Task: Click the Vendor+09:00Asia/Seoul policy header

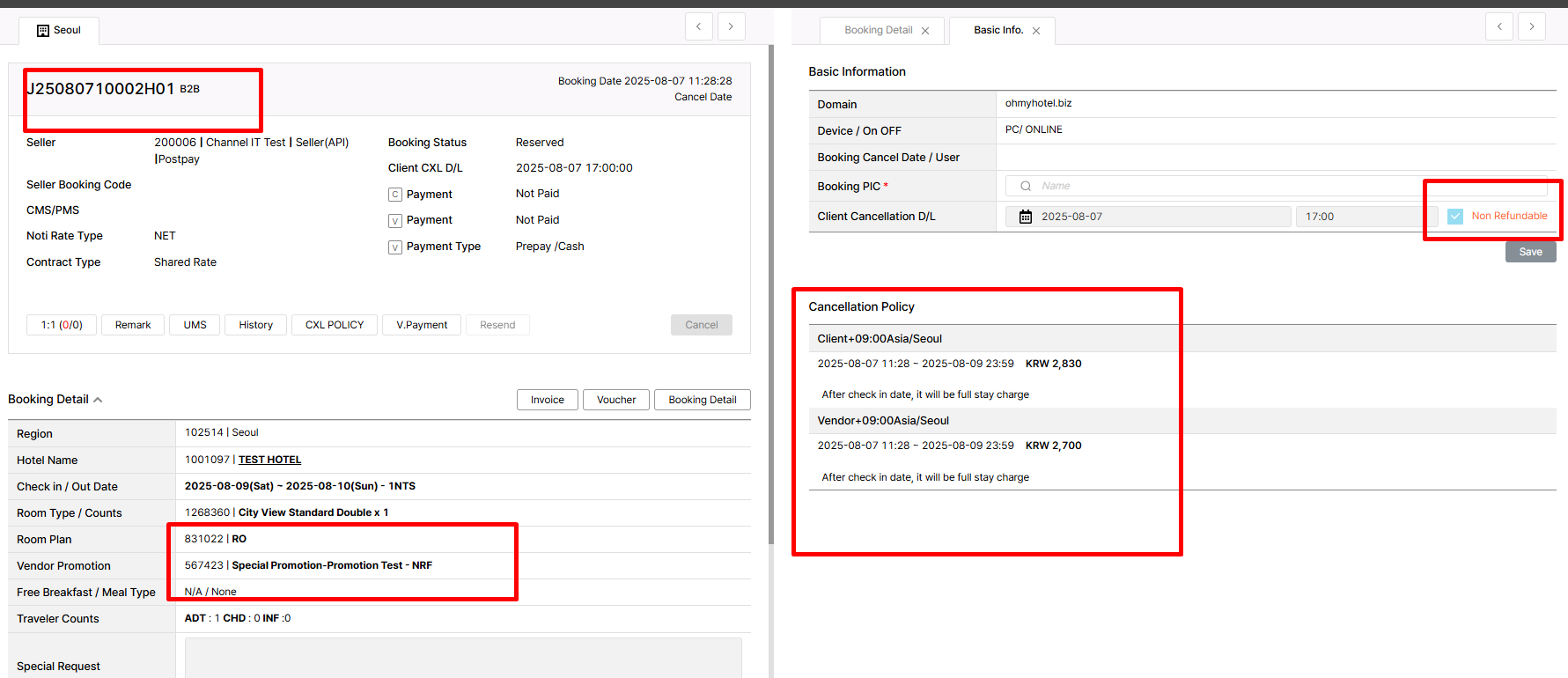Action: pos(883,421)
